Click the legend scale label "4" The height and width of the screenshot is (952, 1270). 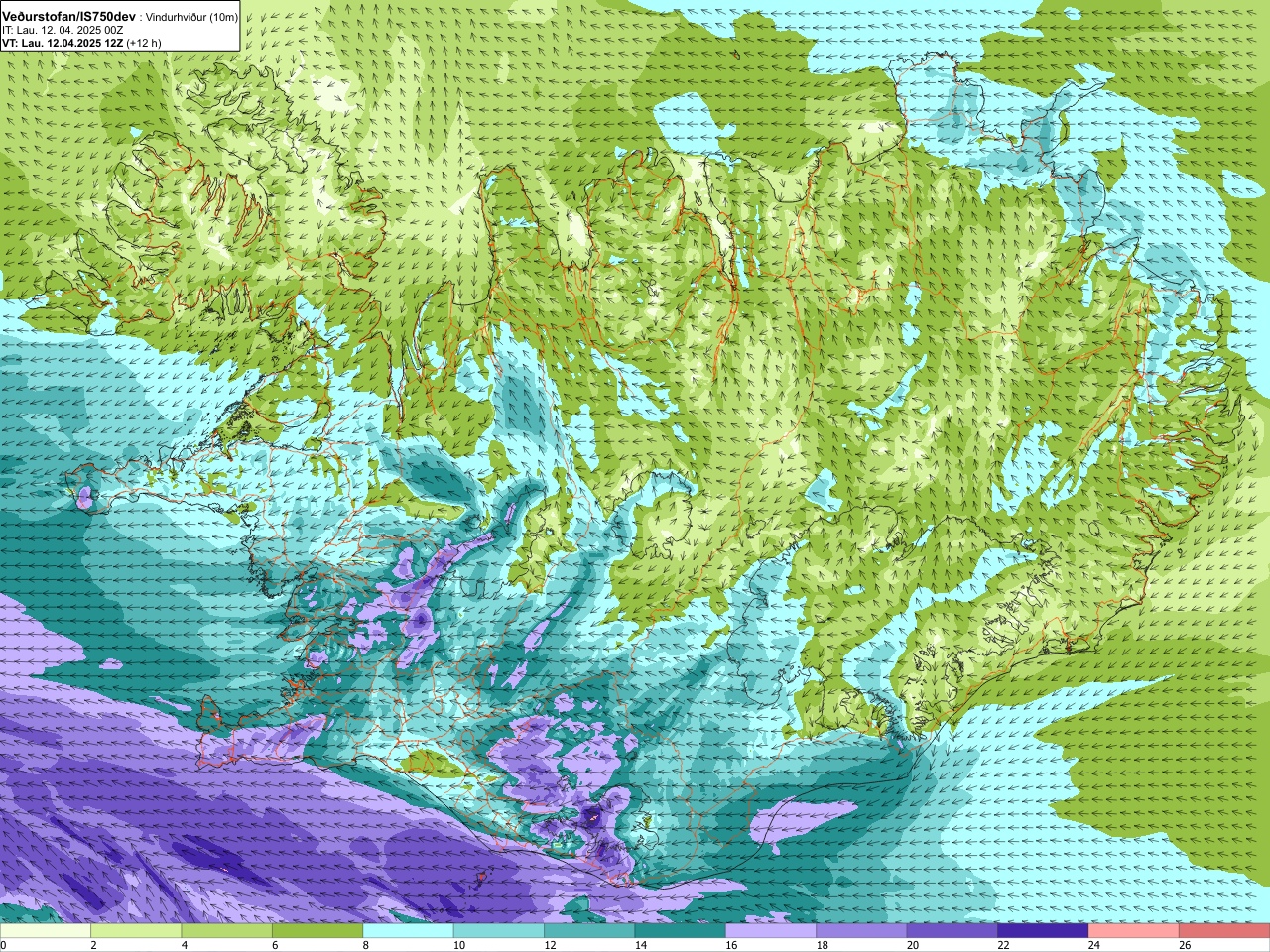pyautogui.click(x=185, y=945)
